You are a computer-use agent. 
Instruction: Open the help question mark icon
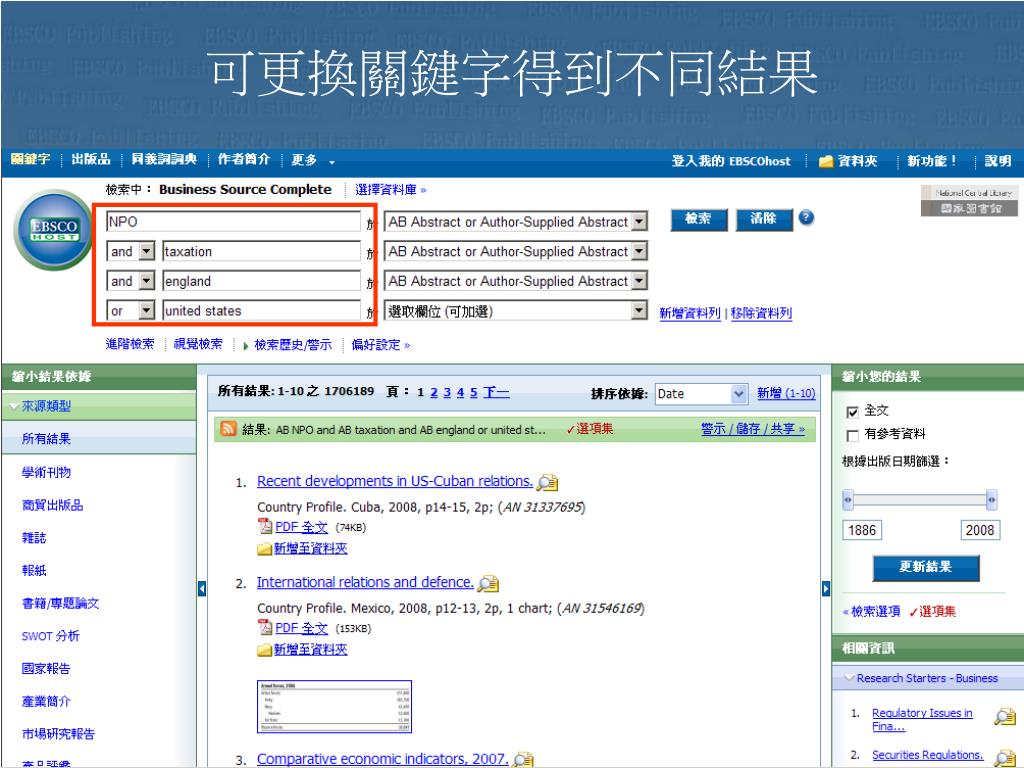[807, 217]
